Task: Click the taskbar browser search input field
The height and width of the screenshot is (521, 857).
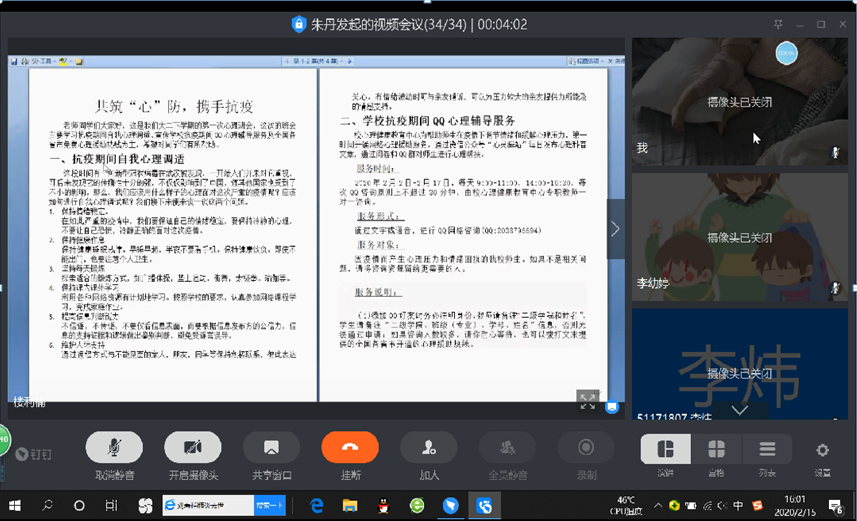Action: click(x=208, y=506)
